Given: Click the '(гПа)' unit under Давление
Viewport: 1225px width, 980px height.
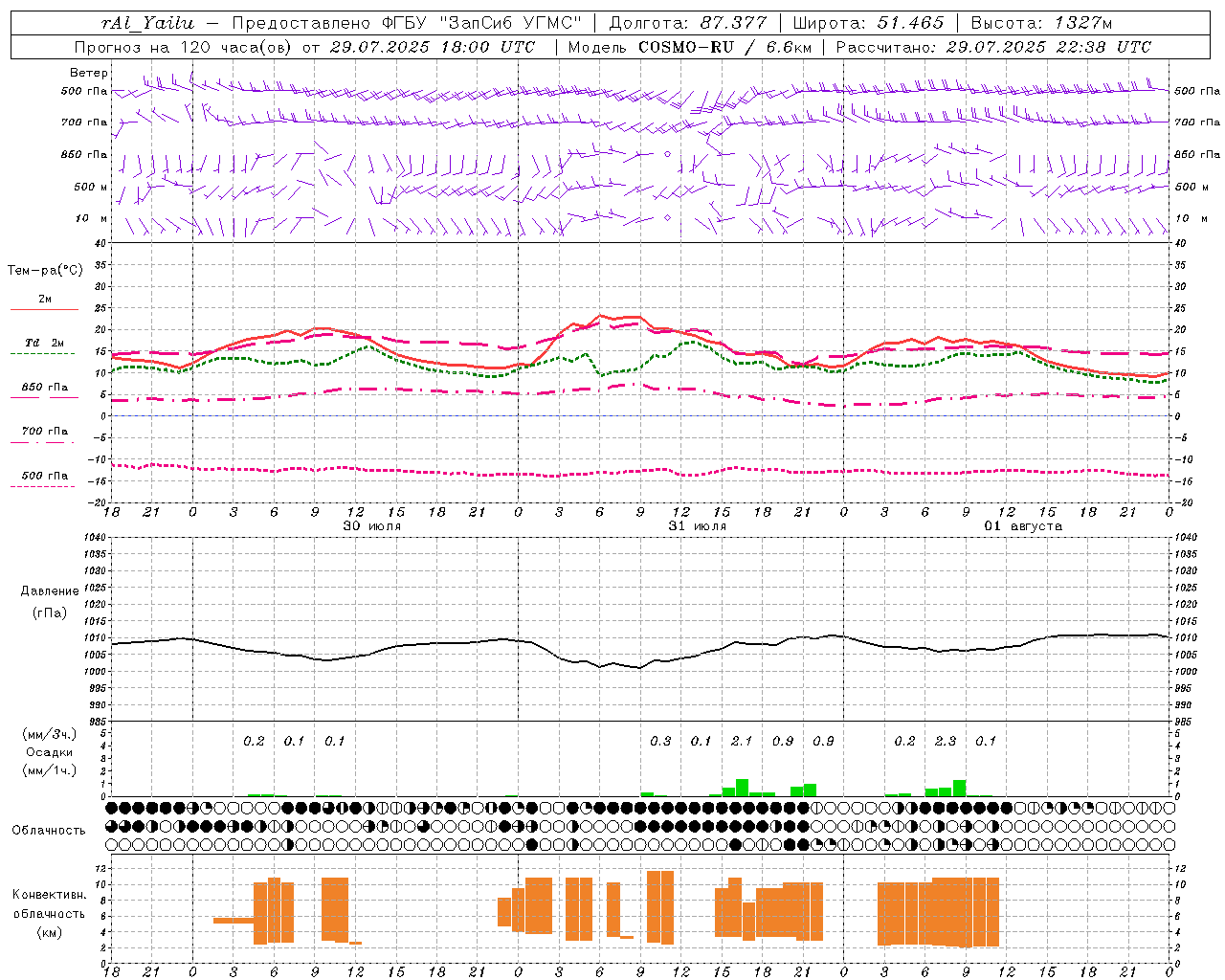Looking at the screenshot, I should pos(50,613).
